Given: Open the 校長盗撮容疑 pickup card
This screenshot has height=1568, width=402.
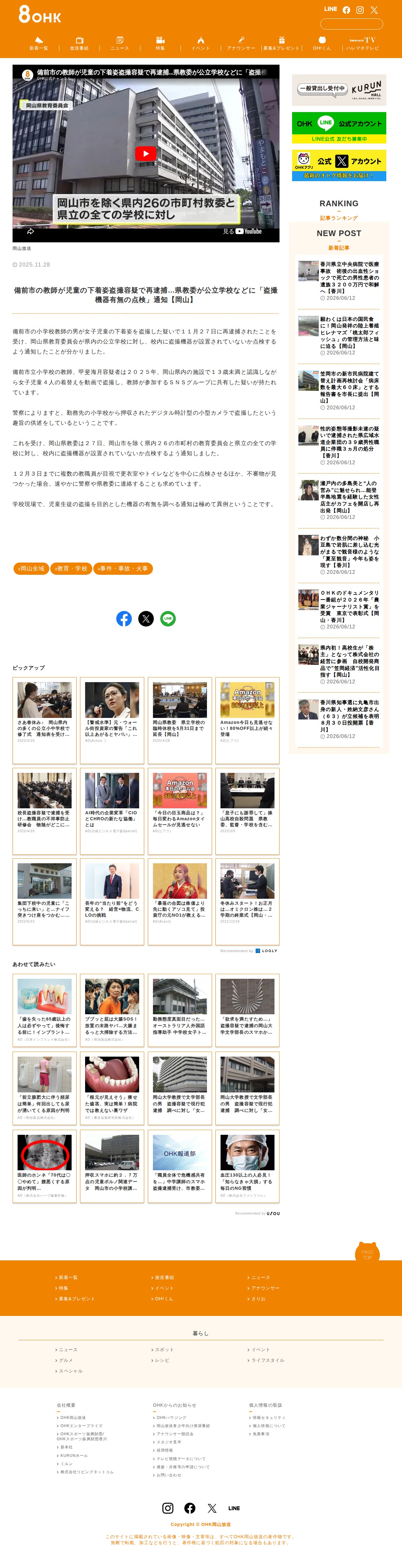Looking at the screenshot, I should tap(45, 811).
